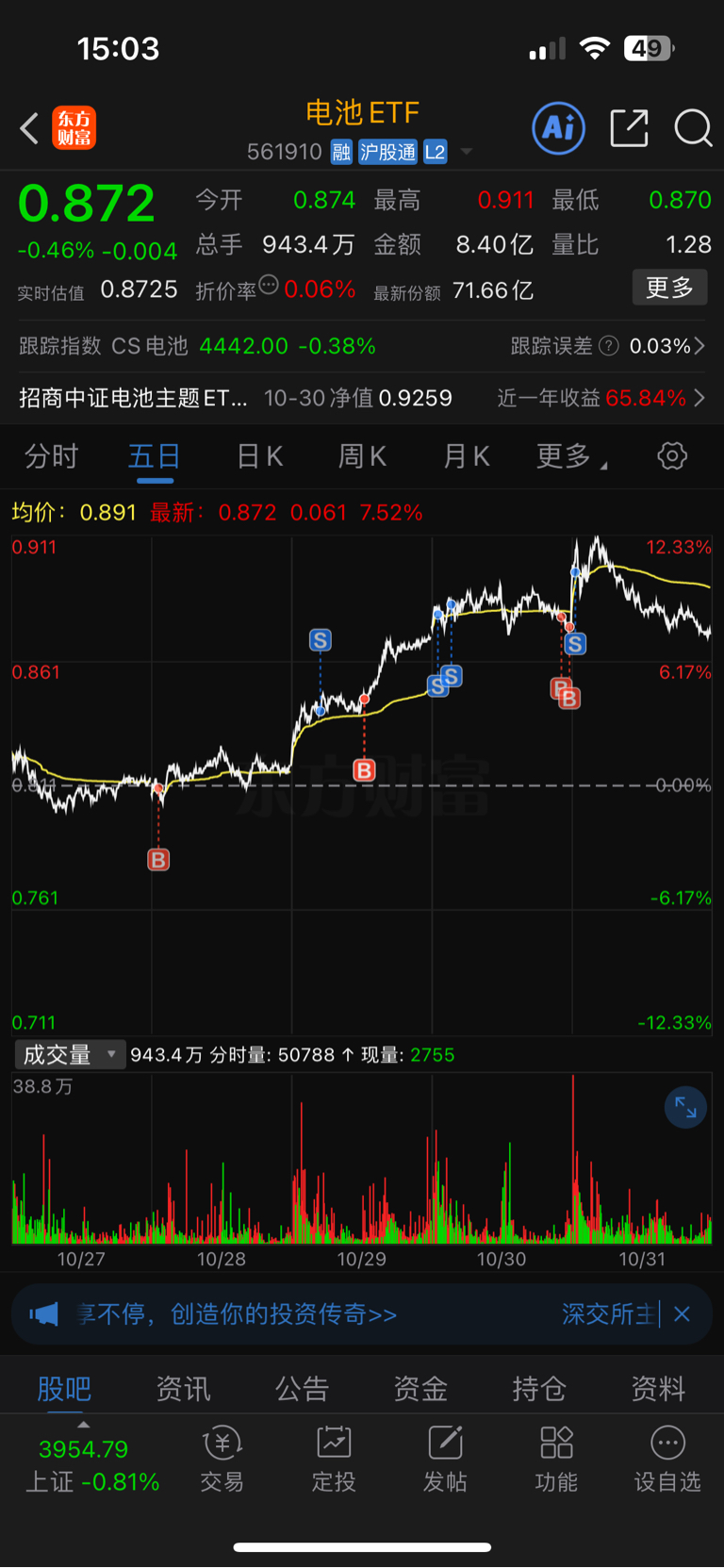Image resolution: width=724 pixels, height=1568 pixels.
Task: Tap the 融 margin badge
Action: click(x=341, y=152)
